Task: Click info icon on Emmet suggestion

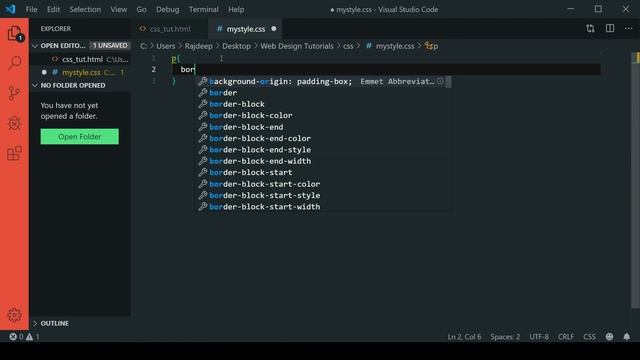Action: [x=440, y=81]
